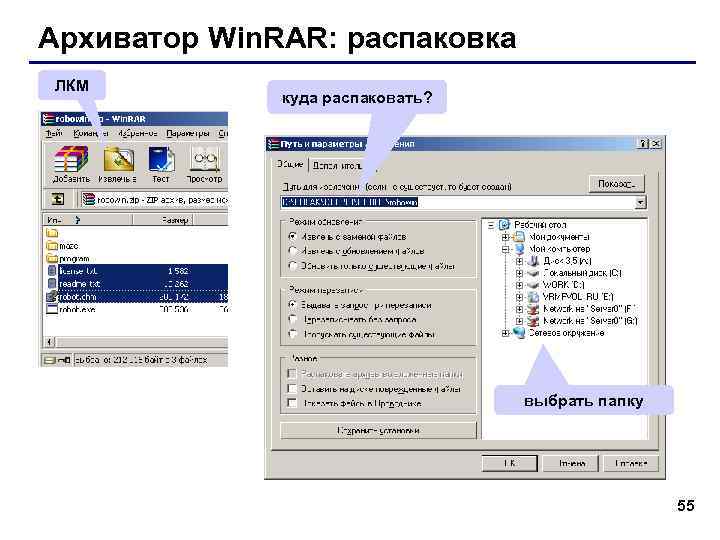Toggle first checkbox in Разное group
720x540 pixels.
tap(292, 374)
